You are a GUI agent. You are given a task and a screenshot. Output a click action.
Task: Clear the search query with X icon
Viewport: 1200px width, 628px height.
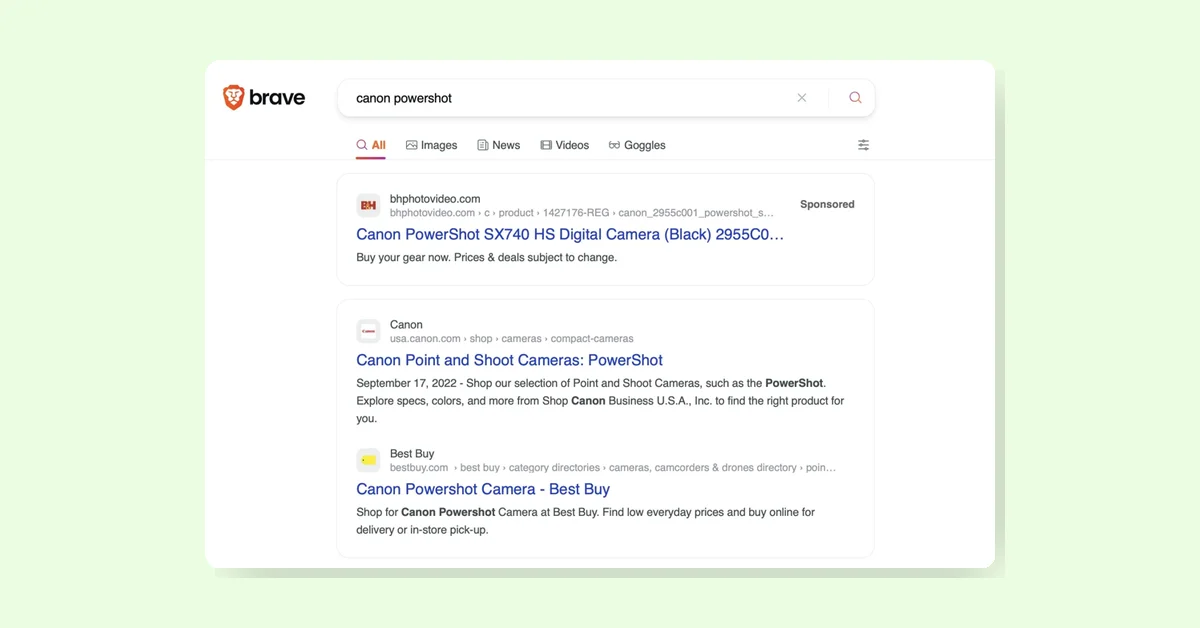(x=801, y=98)
